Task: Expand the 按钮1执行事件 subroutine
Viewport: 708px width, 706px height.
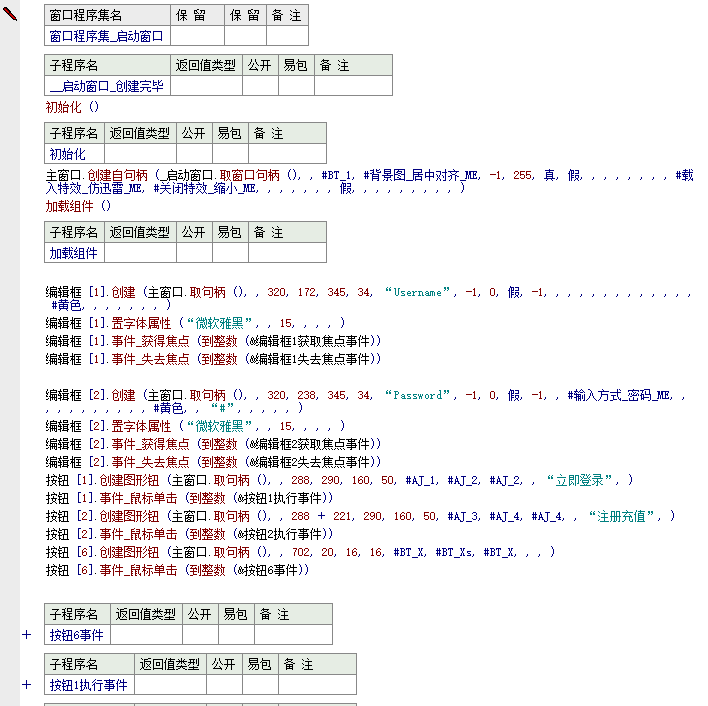Action: (x=26, y=685)
